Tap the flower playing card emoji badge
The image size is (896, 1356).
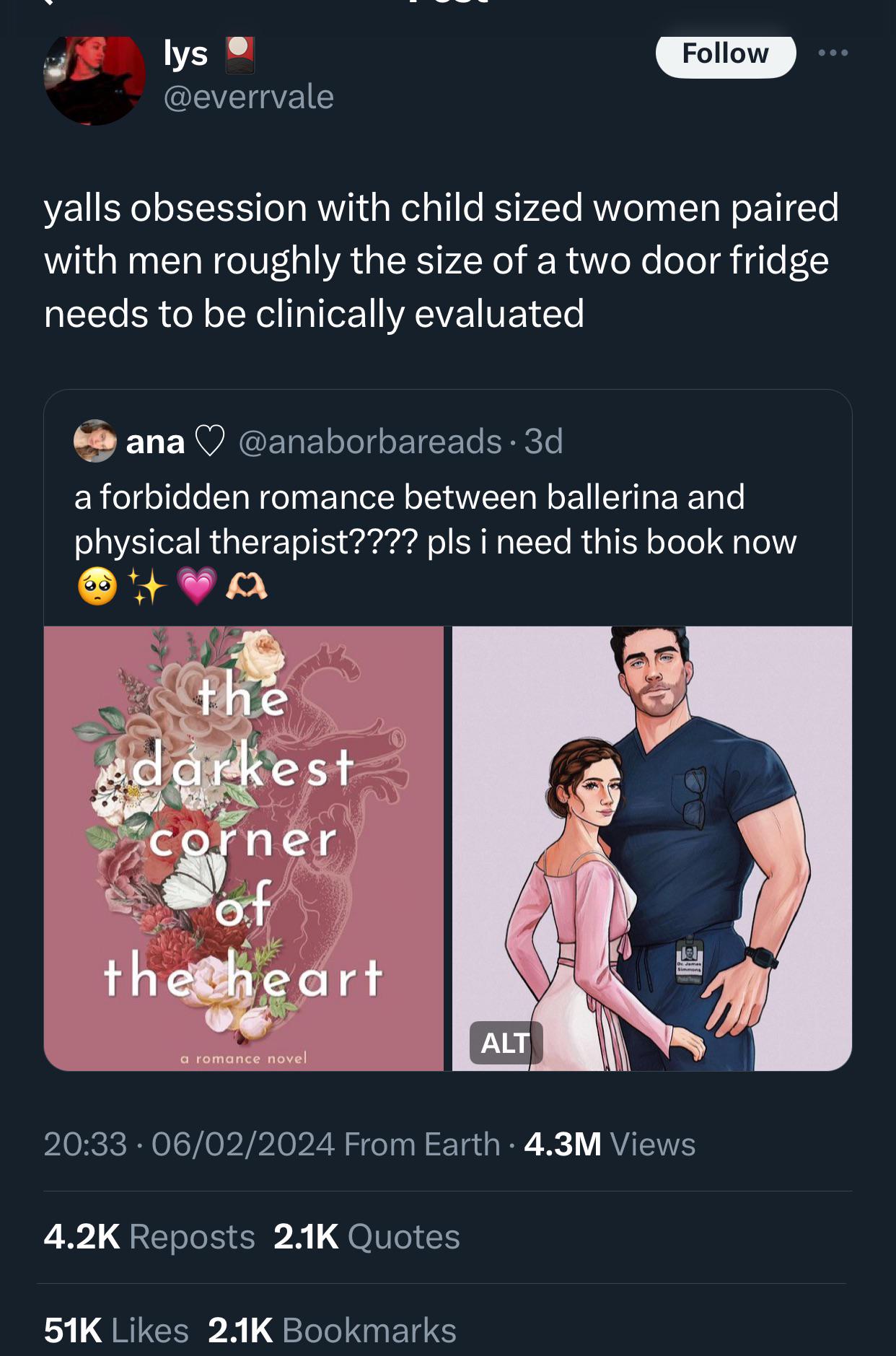240,55
